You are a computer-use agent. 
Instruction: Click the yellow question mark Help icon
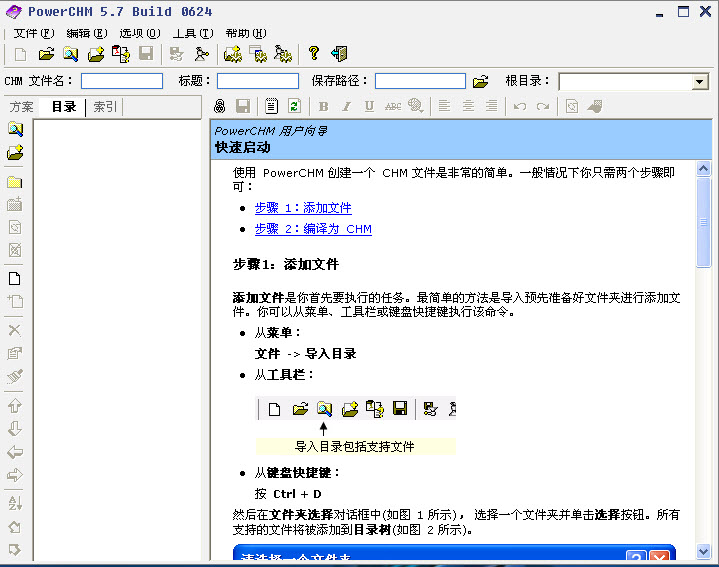click(313, 54)
